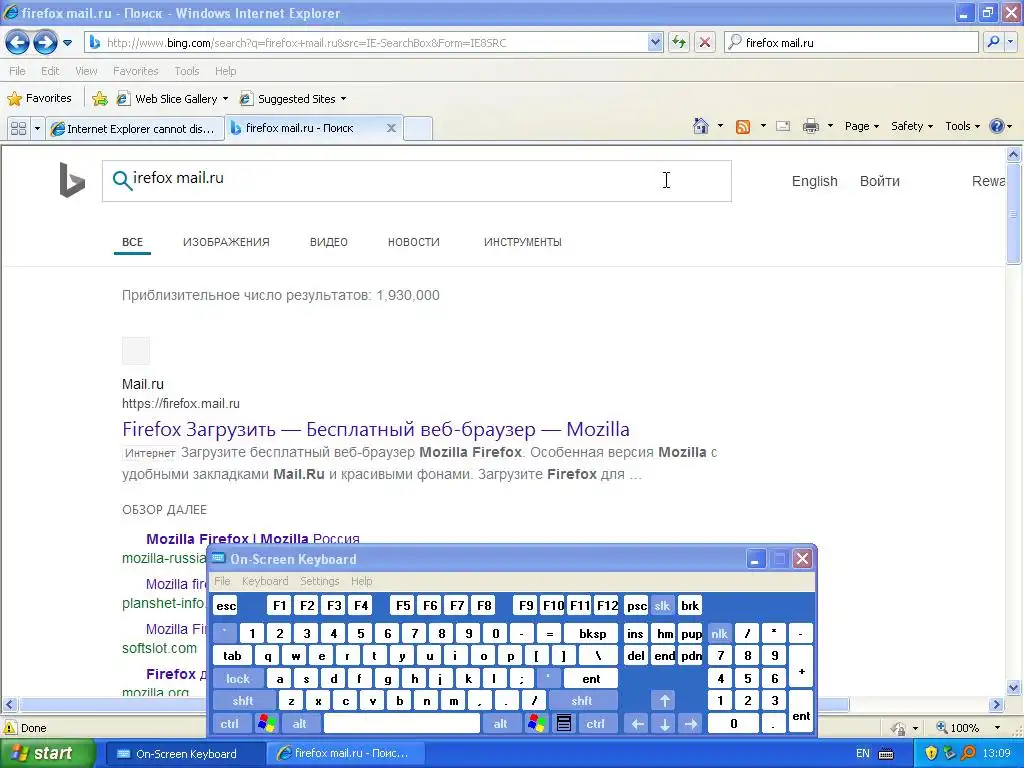Click the Read Mail envelope icon

click(x=783, y=126)
